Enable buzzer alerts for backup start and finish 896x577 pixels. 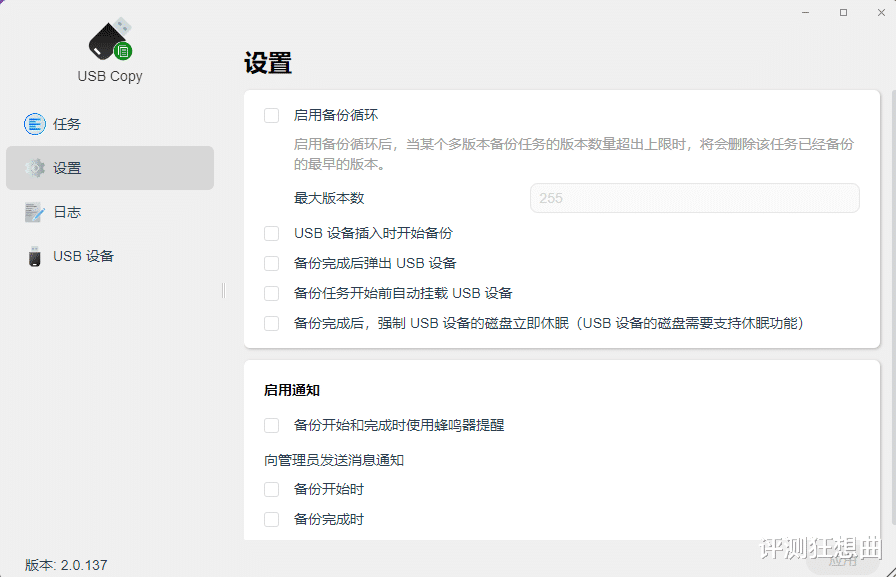coord(271,424)
